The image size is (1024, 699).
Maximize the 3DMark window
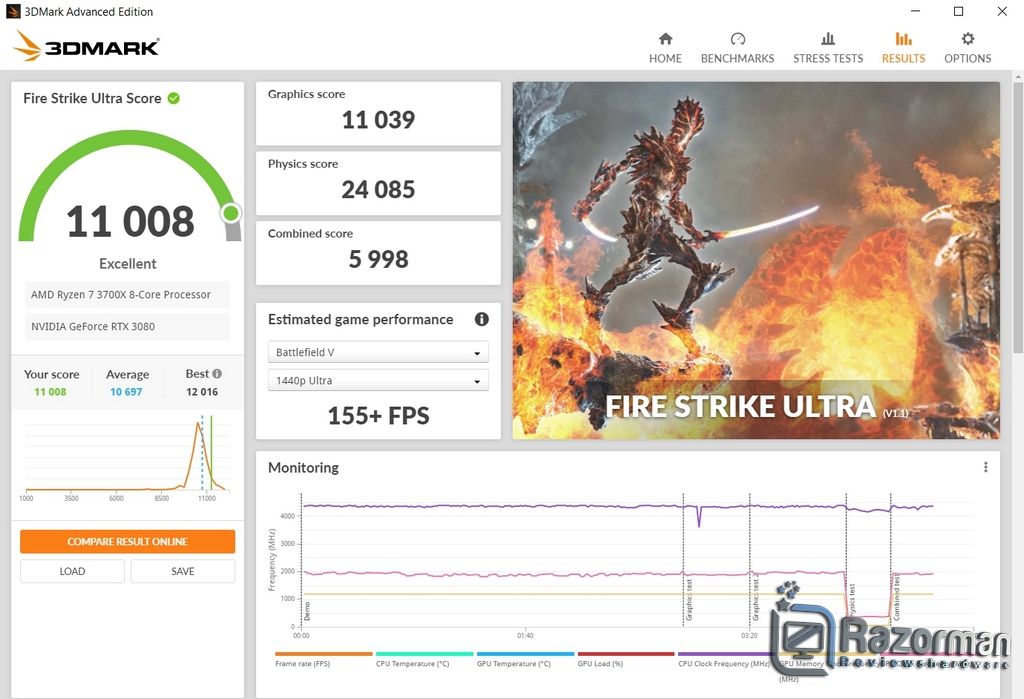pos(959,11)
